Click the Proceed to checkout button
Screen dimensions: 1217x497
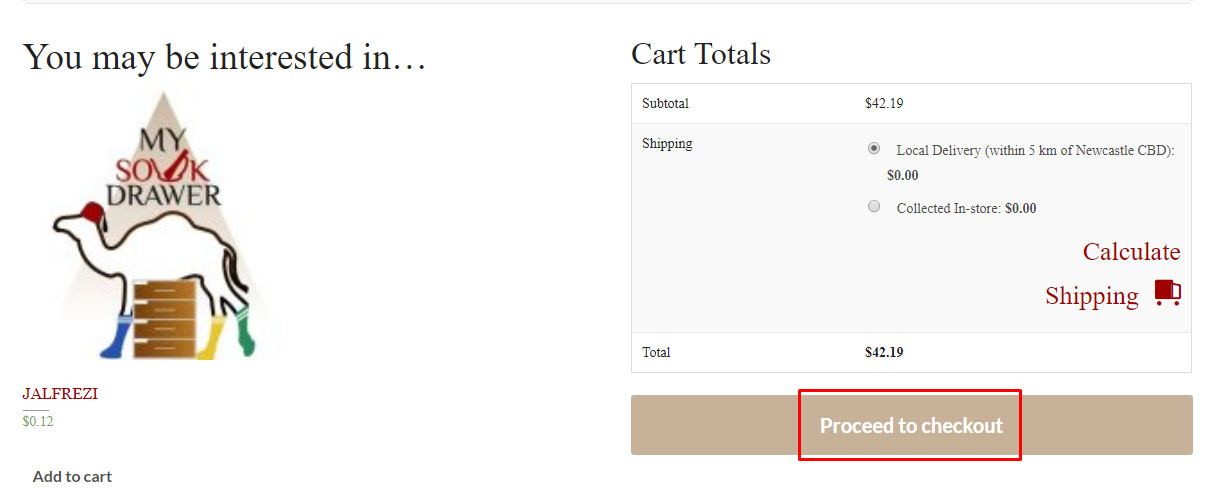pyautogui.click(x=911, y=425)
